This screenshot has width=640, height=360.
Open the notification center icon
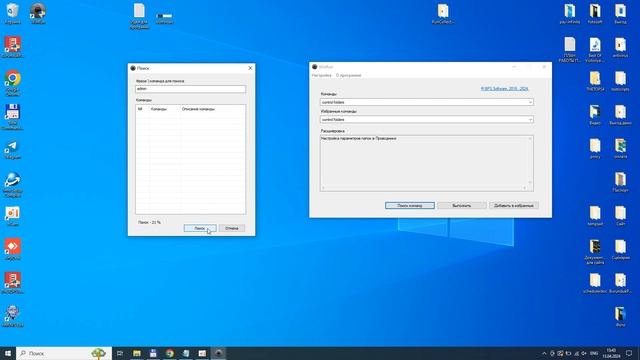(629, 353)
